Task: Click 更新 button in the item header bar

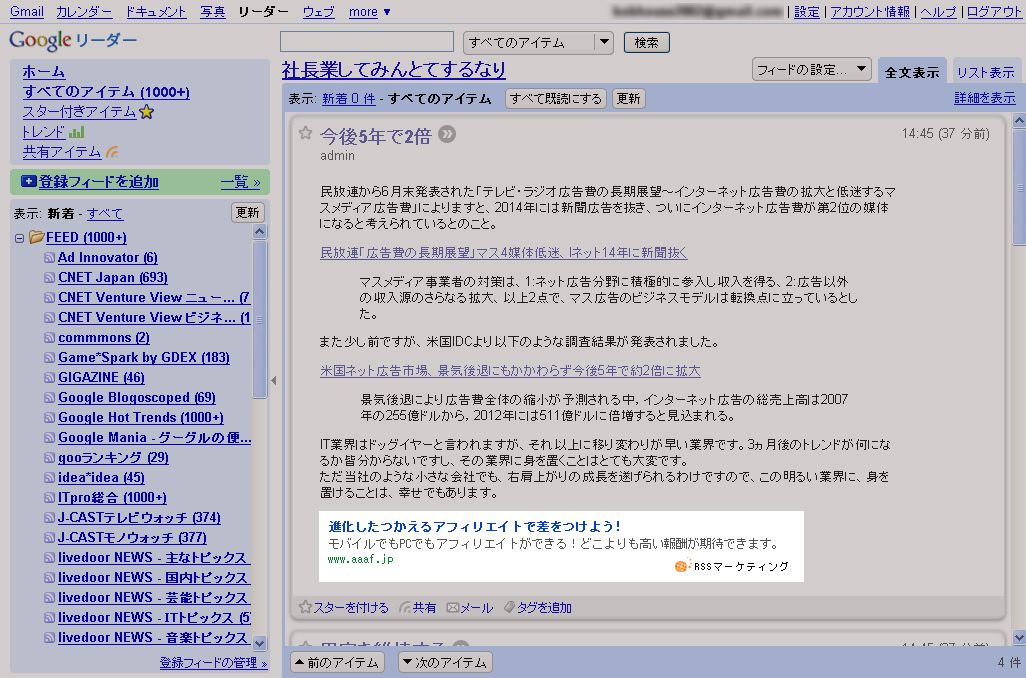Action: coord(628,98)
